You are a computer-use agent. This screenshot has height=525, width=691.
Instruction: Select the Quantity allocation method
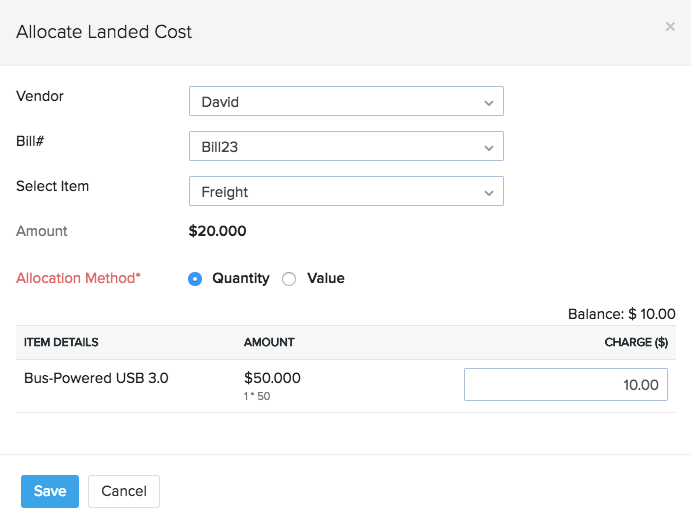tap(195, 279)
